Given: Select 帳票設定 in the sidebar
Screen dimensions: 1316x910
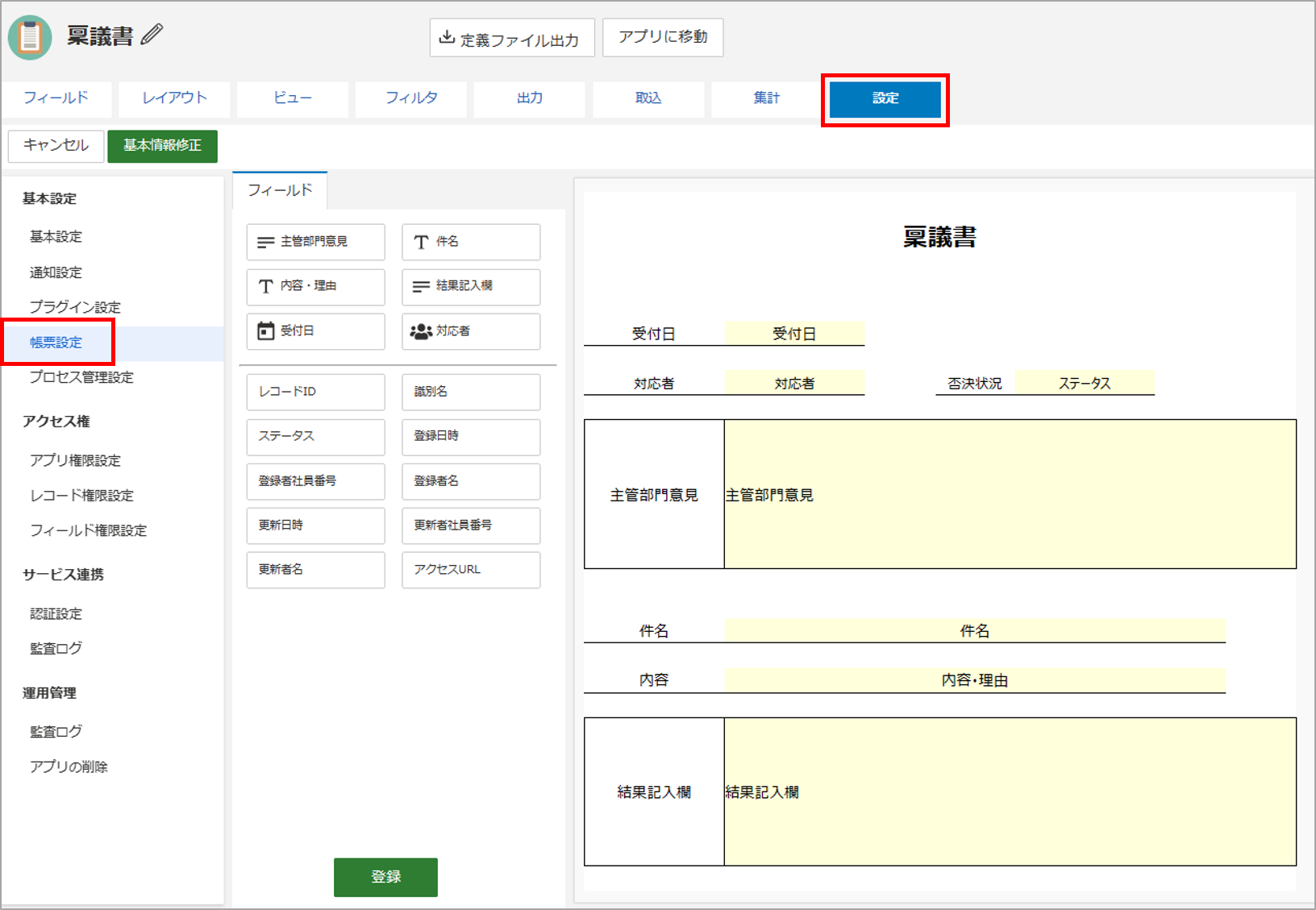Looking at the screenshot, I should (56, 343).
